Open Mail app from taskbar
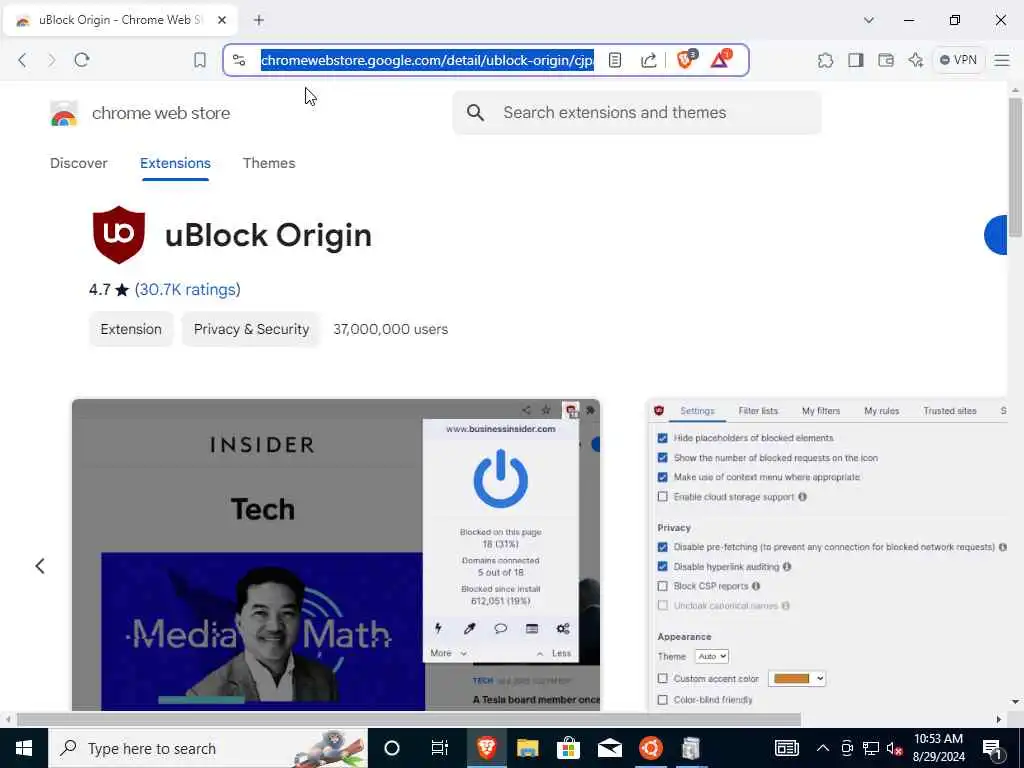This screenshot has height=768, width=1024. 609,748
